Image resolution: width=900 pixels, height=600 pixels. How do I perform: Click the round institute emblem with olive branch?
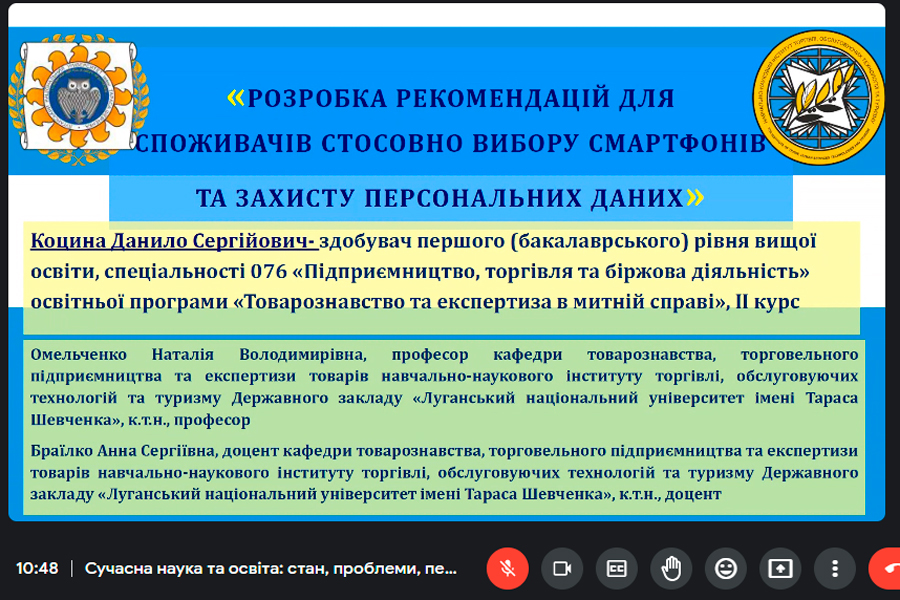[818, 98]
